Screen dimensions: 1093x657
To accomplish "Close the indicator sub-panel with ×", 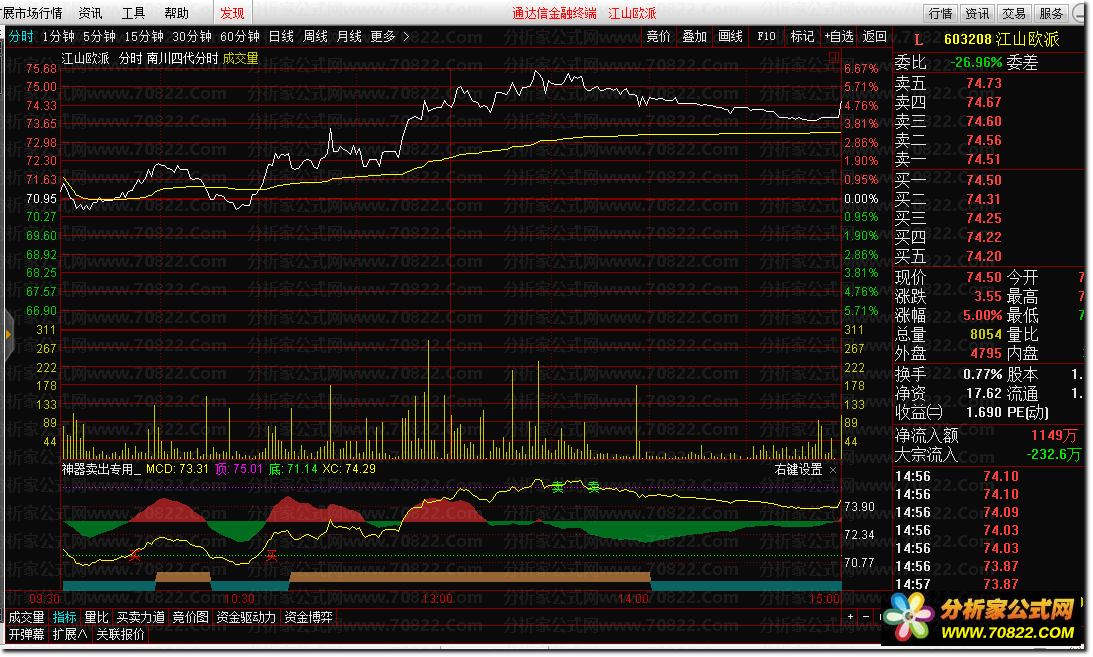I will 833,470.
